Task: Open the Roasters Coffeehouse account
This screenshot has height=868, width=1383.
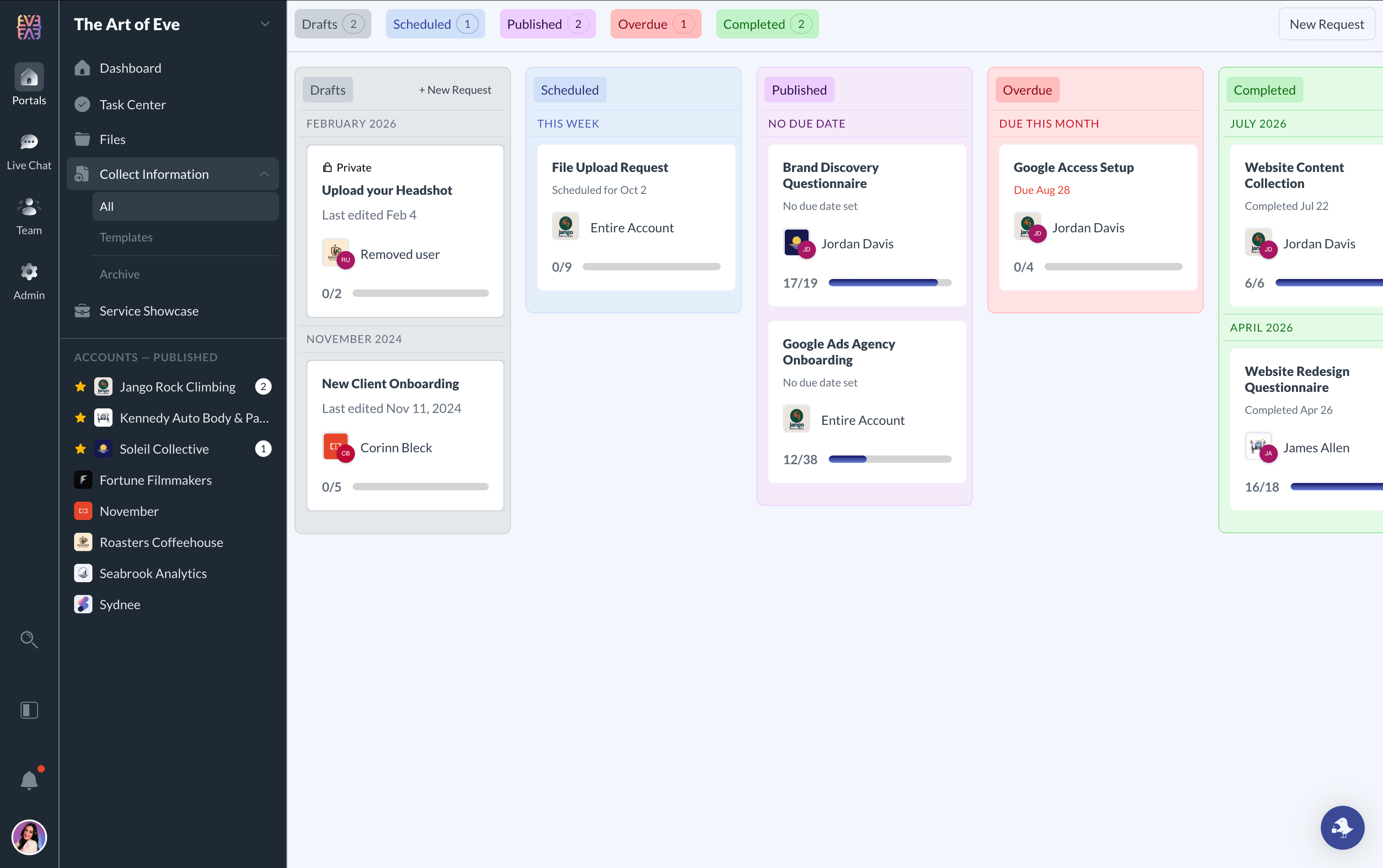Action: click(172, 542)
